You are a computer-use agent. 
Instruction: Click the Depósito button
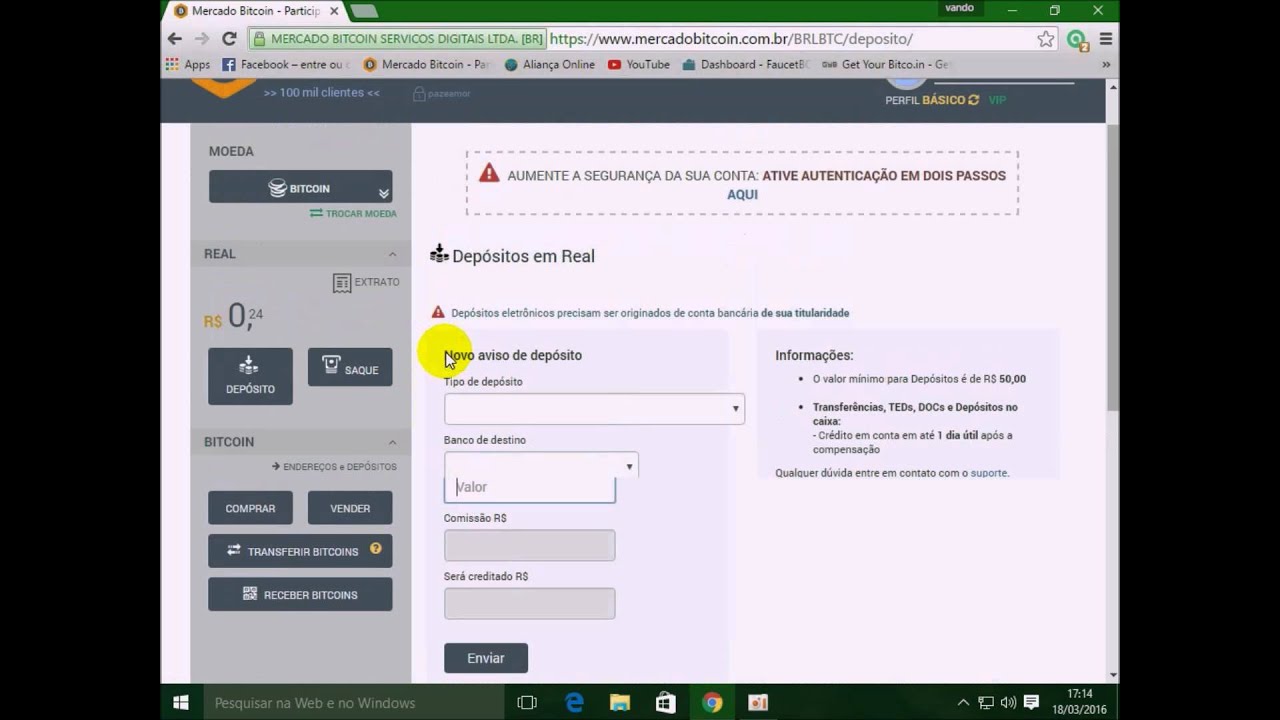(250, 376)
